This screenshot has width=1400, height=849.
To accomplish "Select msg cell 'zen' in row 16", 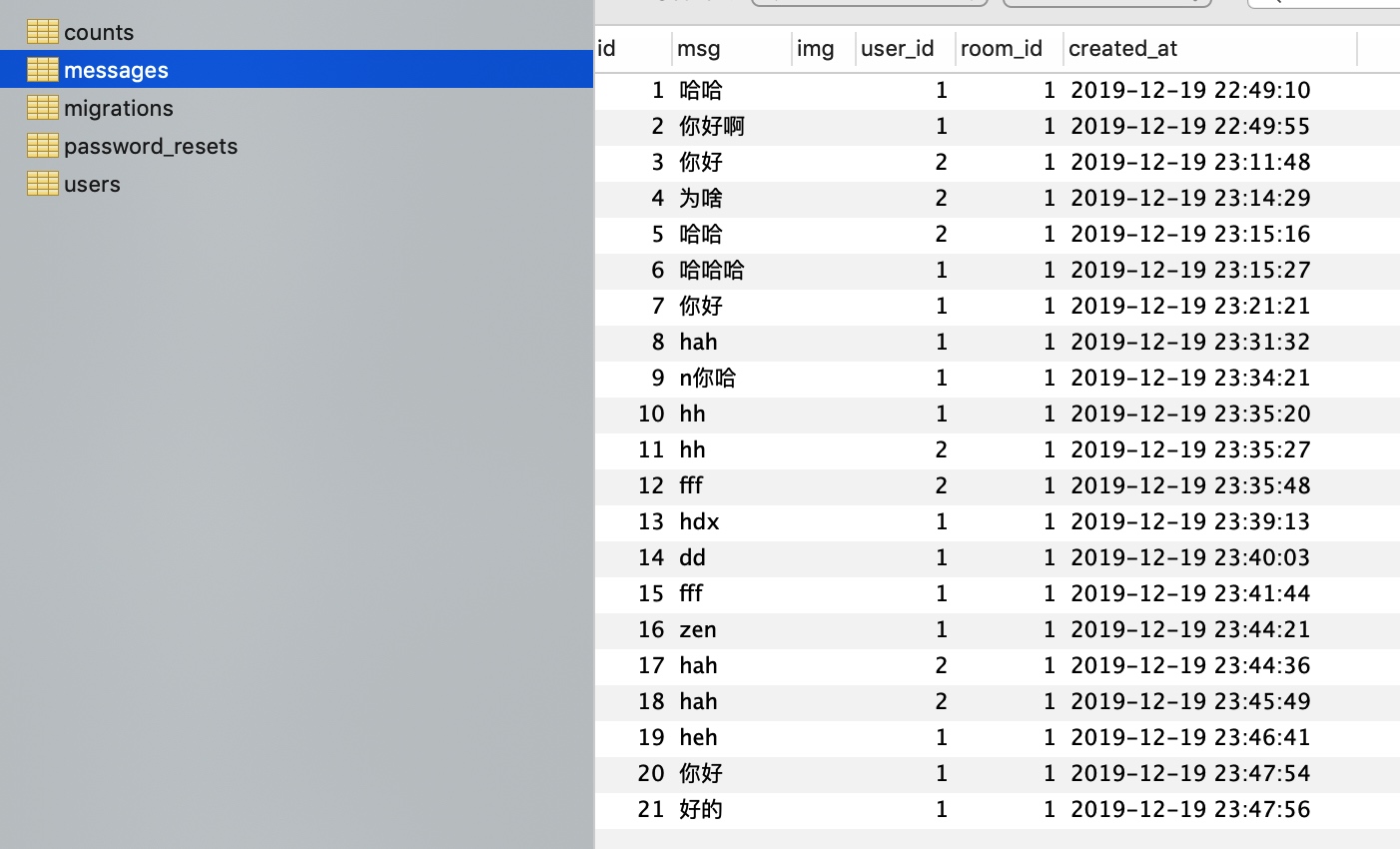I will point(698,629).
